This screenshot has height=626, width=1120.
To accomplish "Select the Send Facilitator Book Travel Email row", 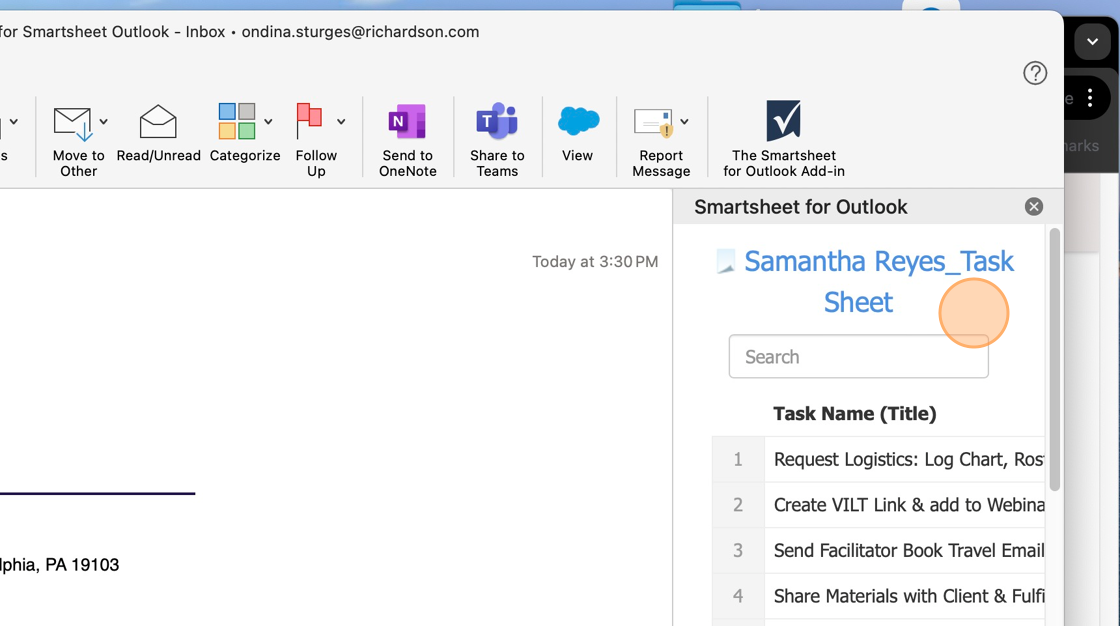I will (879, 550).
